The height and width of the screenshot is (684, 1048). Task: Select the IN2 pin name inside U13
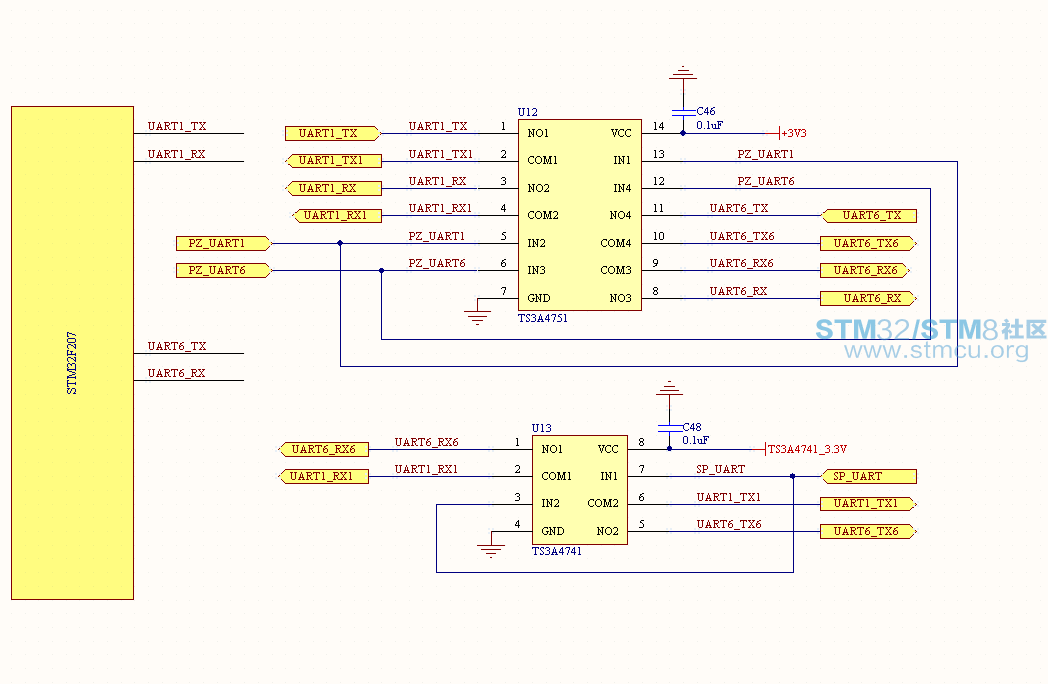click(550, 503)
